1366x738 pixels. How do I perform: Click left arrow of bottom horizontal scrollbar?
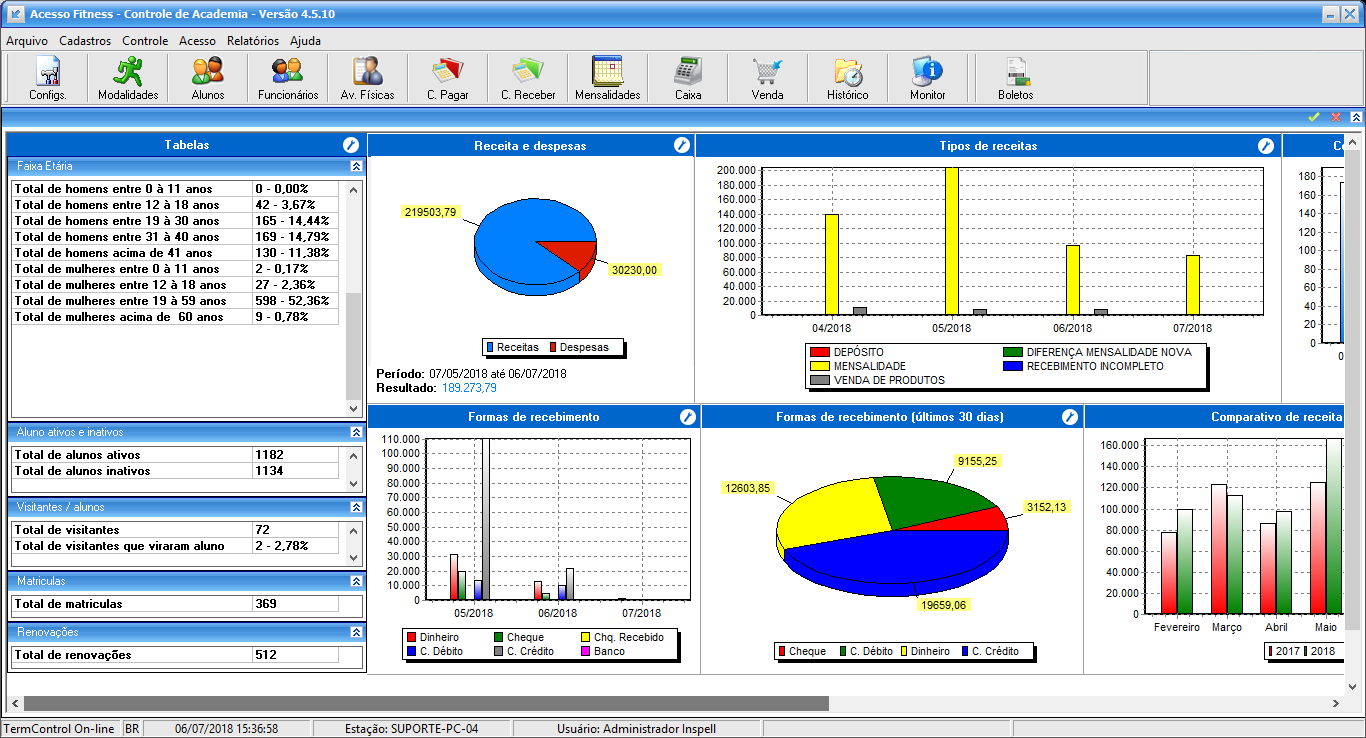[x=14, y=703]
